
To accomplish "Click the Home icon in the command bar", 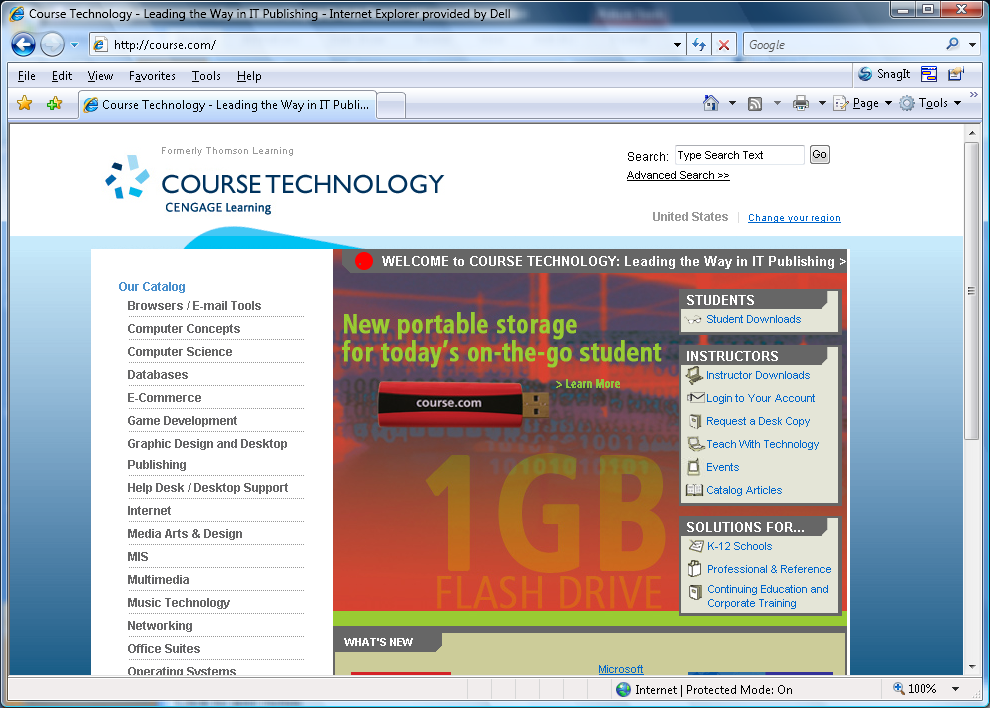I will [x=711, y=103].
